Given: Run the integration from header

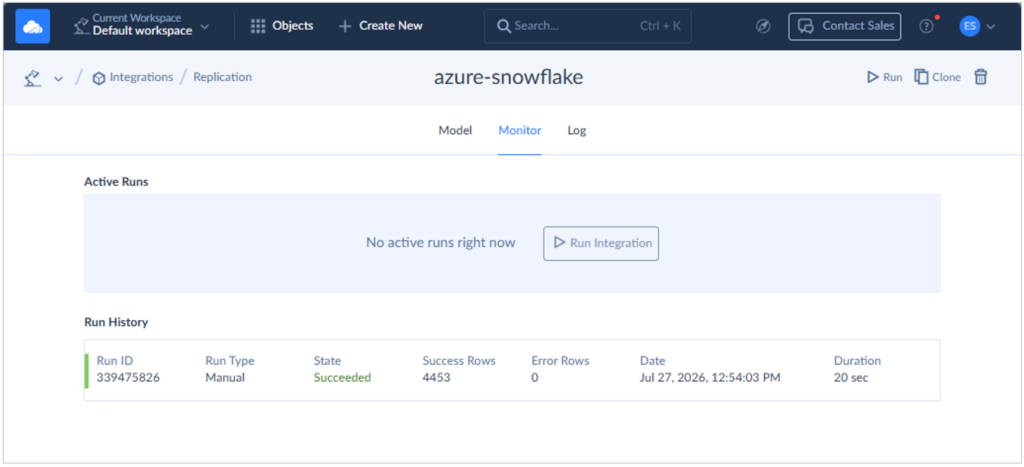Looking at the screenshot, I should (885, 77).
